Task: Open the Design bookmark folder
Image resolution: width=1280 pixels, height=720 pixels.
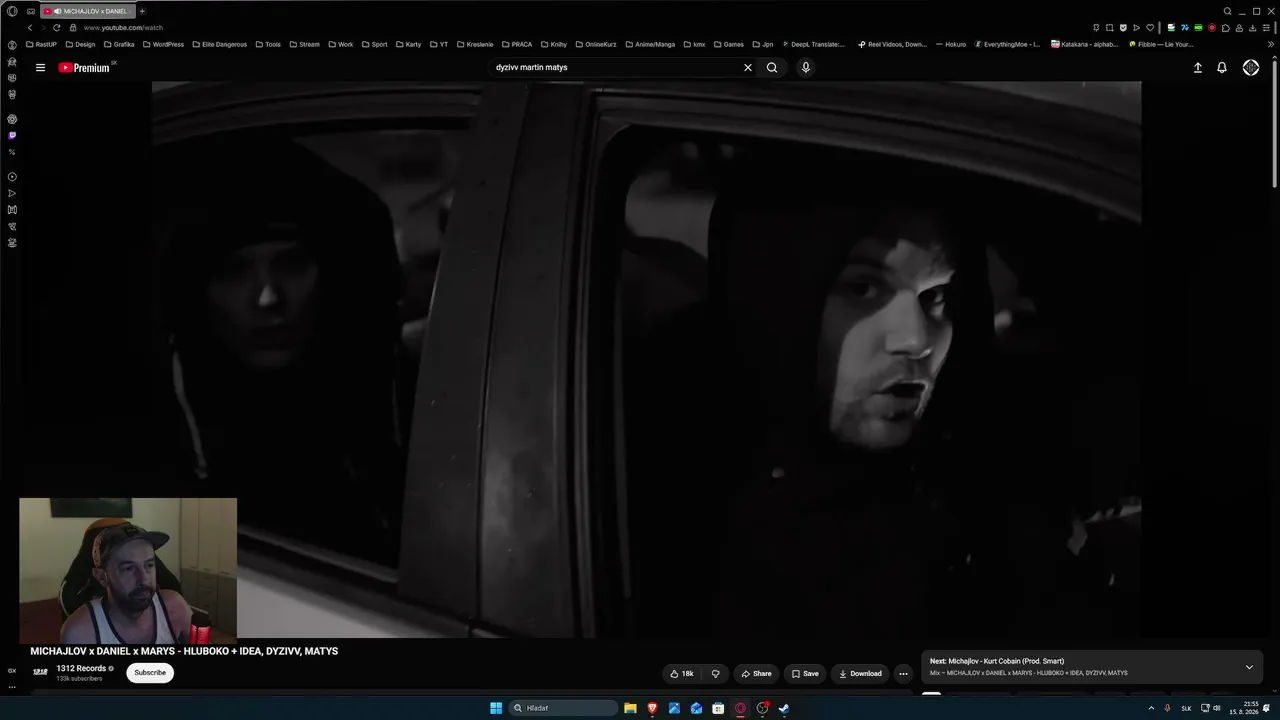Action: tap(80, 45)
